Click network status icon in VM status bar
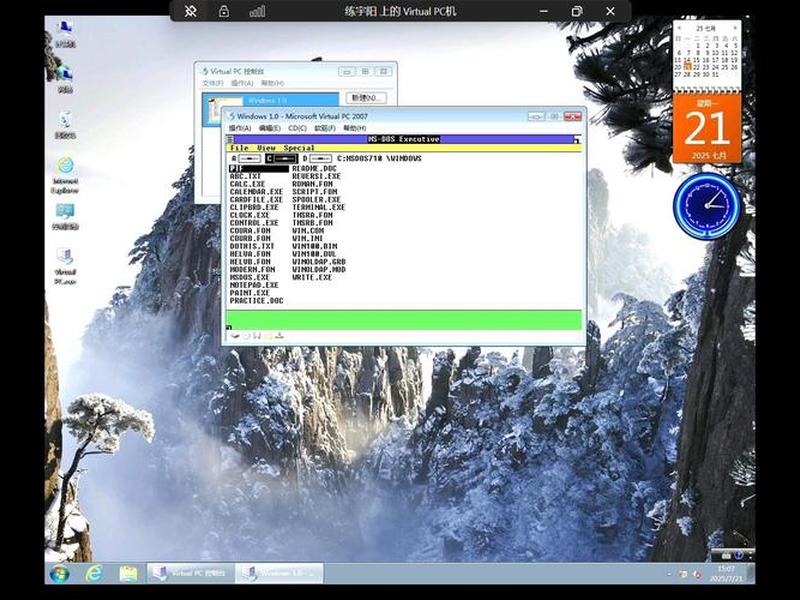800x600 pixels. [x=279, y=336]
